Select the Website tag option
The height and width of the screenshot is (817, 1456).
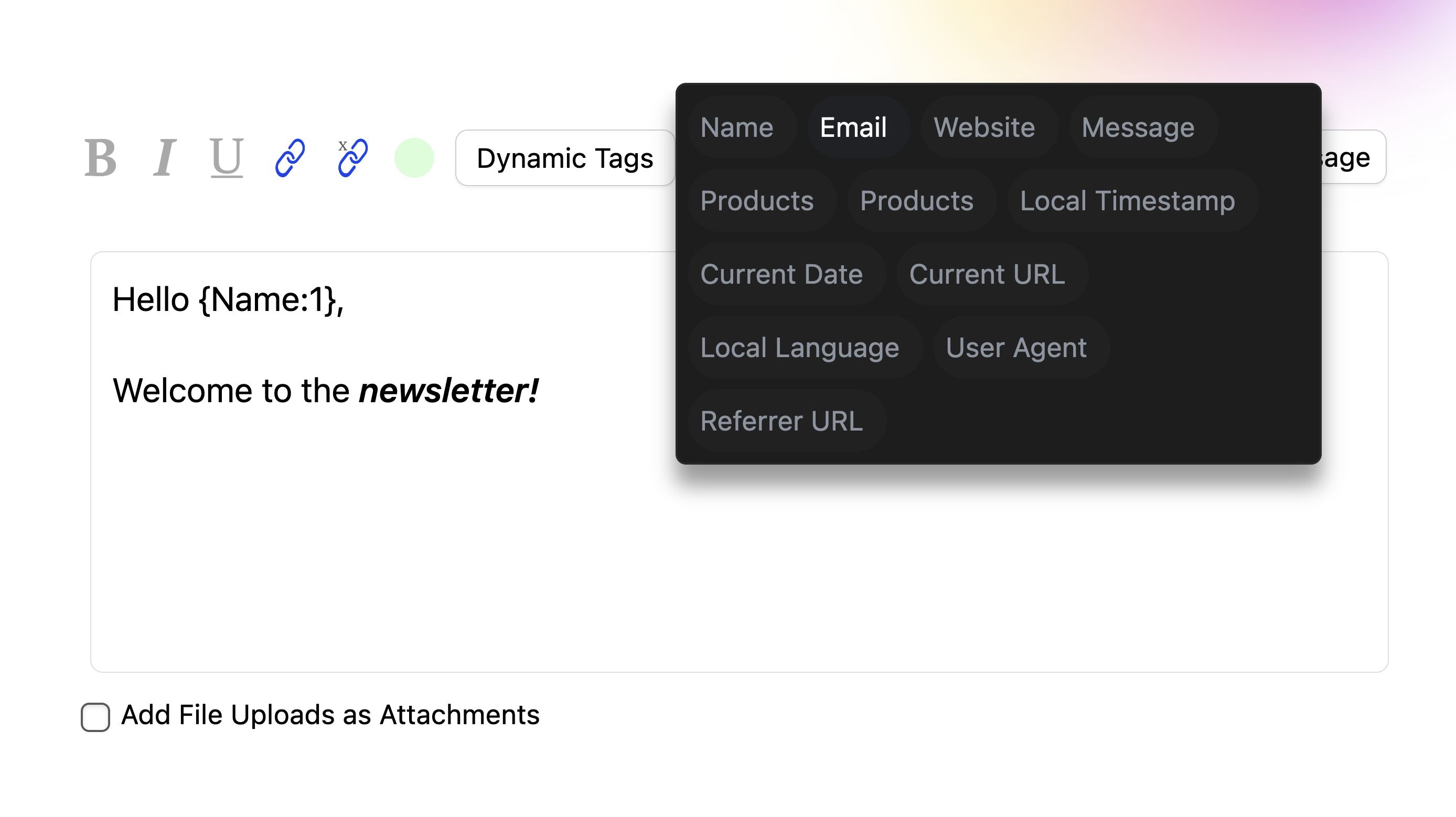click(984, 128)
